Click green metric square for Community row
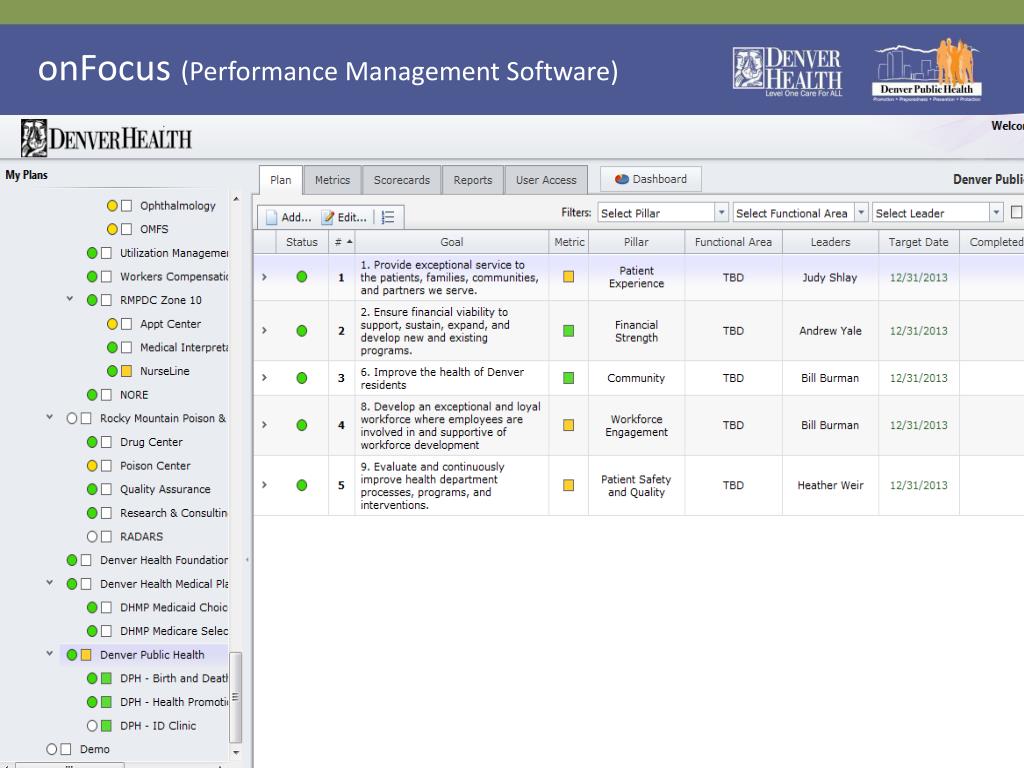The image size is (1024, 768). click(569, 378)
